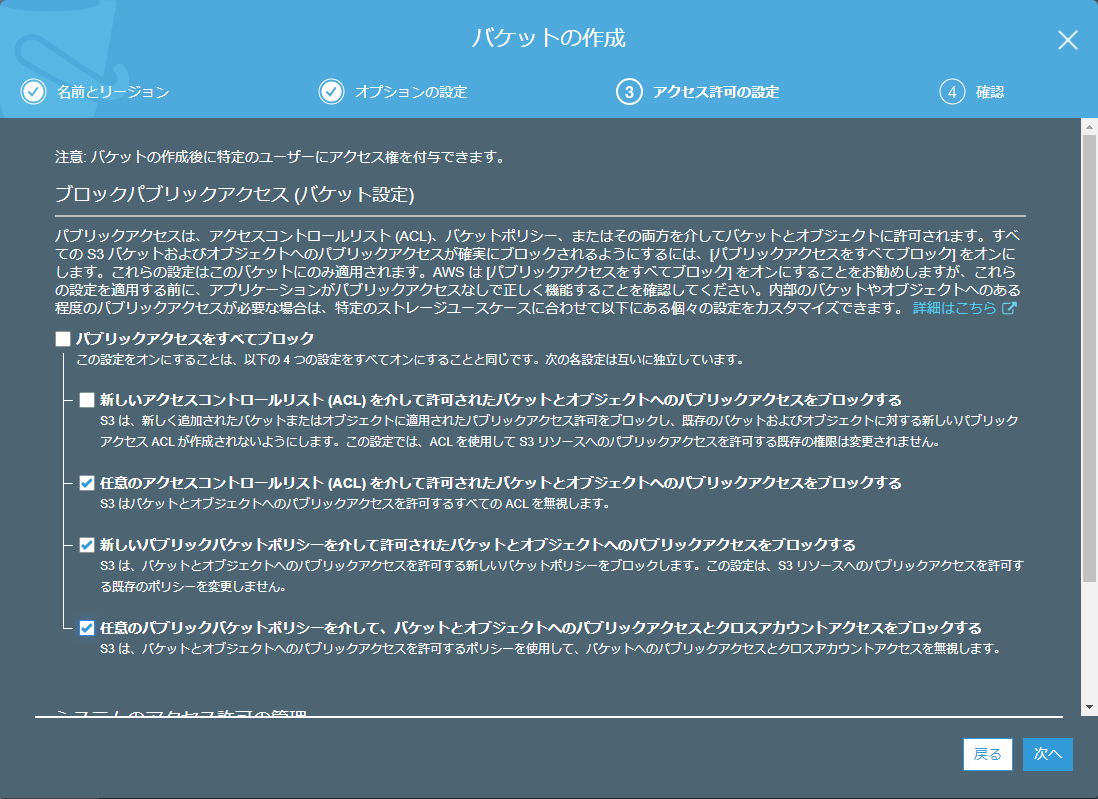Image resolution: width=1098 pixels, height=799 pixels.
Task: Click the step 4 circle icon
Action: [x=952, y=92]
